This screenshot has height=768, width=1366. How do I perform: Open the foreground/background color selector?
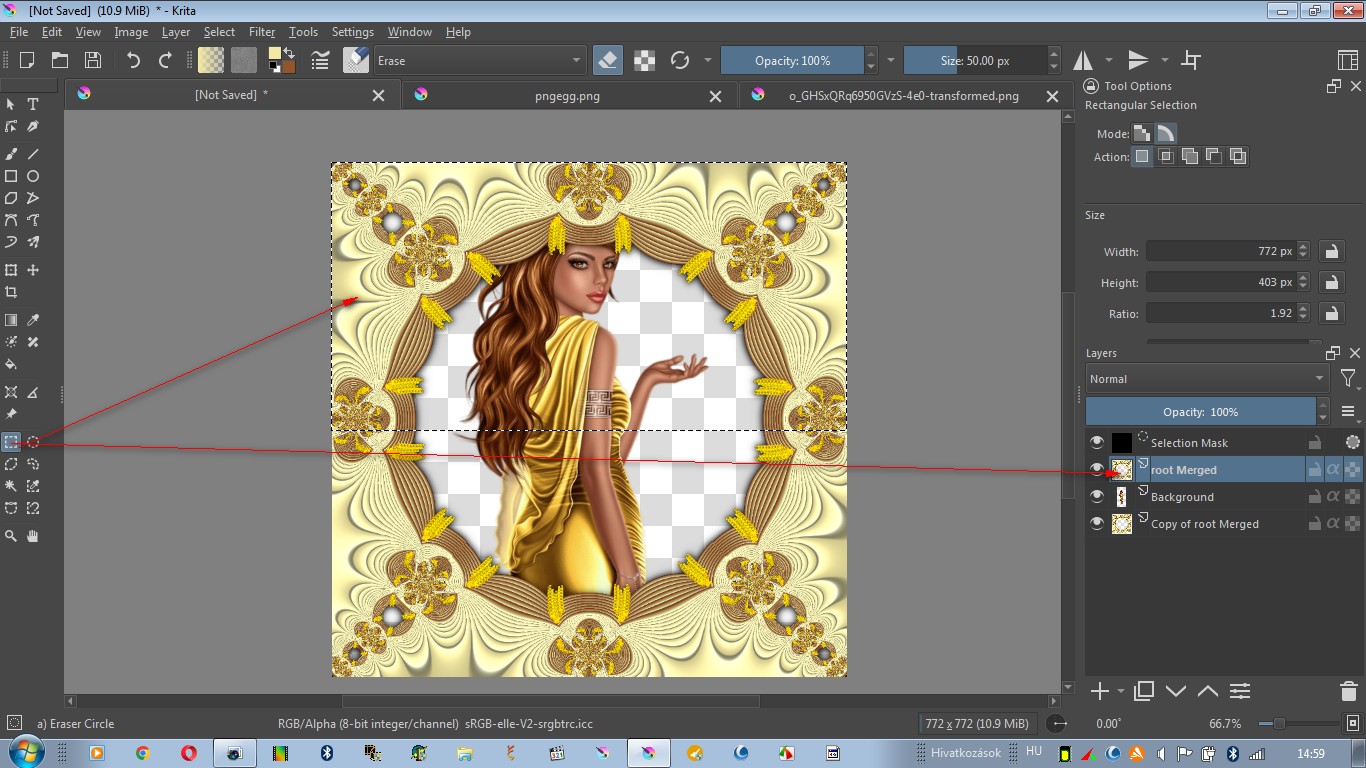point(282,60)
